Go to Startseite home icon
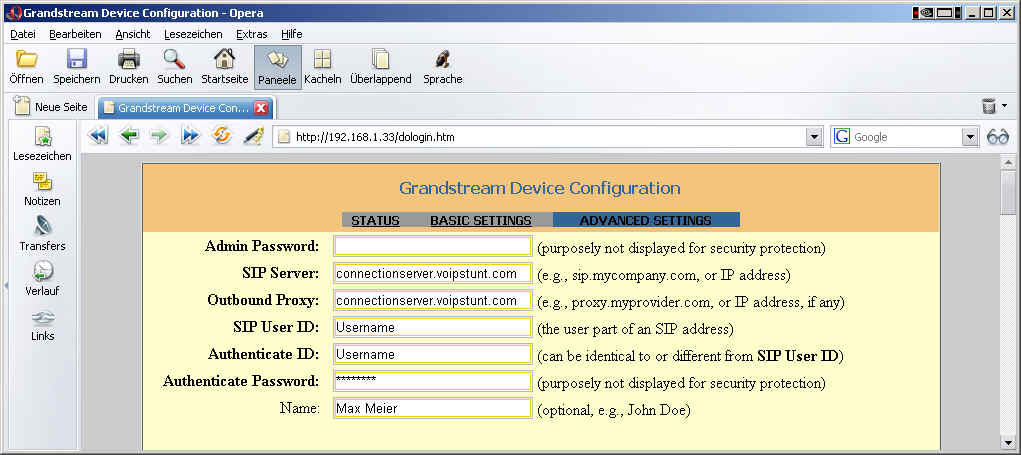 [225, 59]
